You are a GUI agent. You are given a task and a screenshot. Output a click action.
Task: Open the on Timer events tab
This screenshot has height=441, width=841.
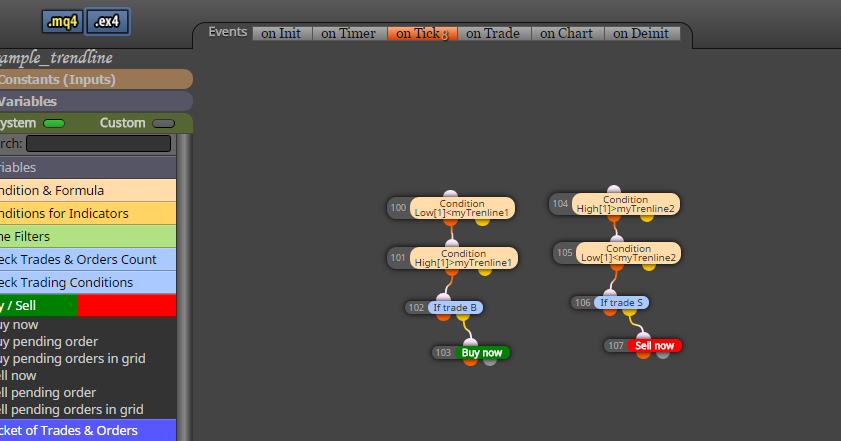[x=349, y=33]
